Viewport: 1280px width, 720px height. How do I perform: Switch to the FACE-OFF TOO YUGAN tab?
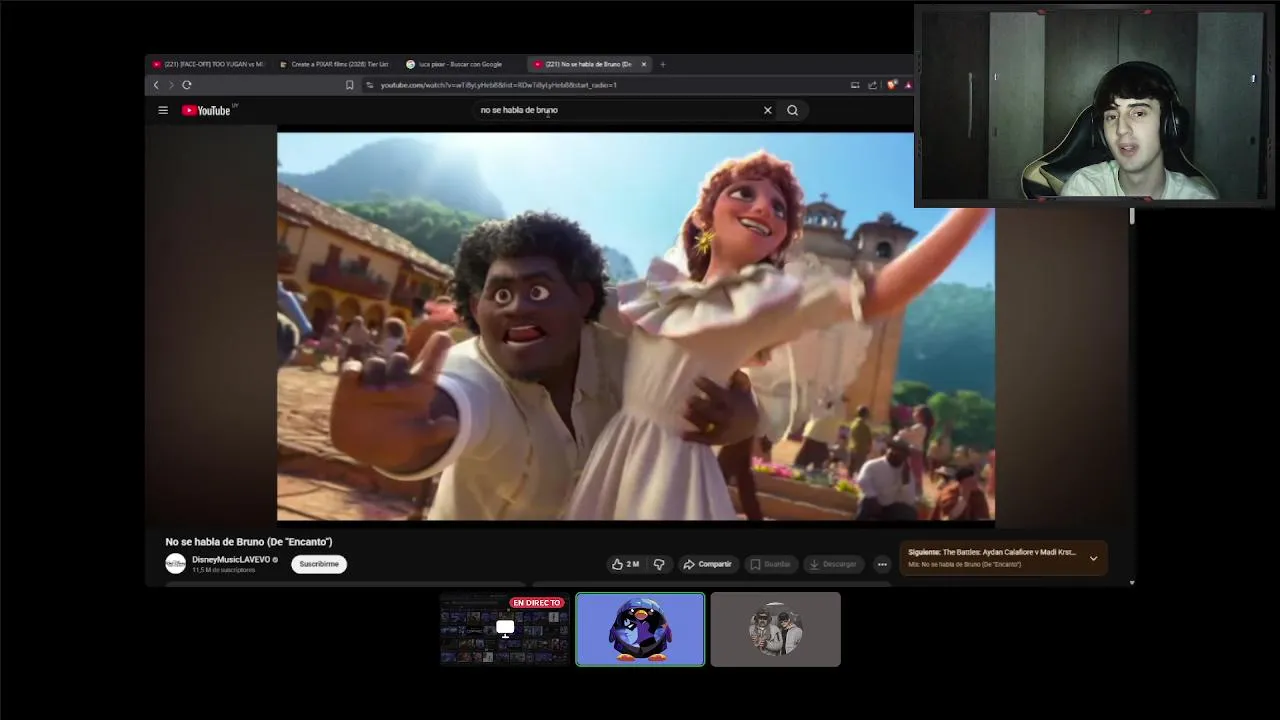208,64
